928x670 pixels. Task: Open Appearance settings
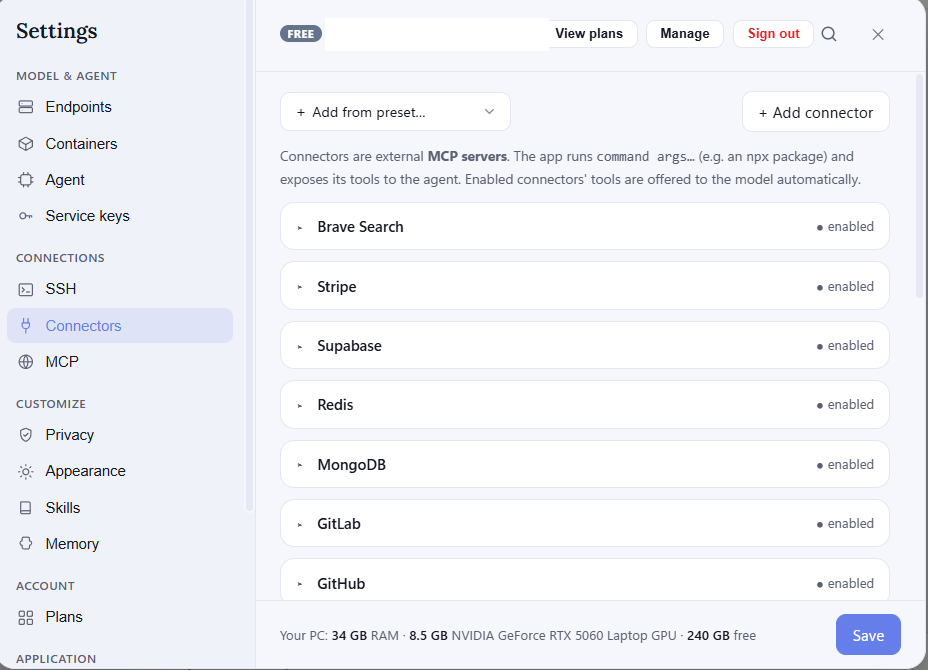(120, 471)
